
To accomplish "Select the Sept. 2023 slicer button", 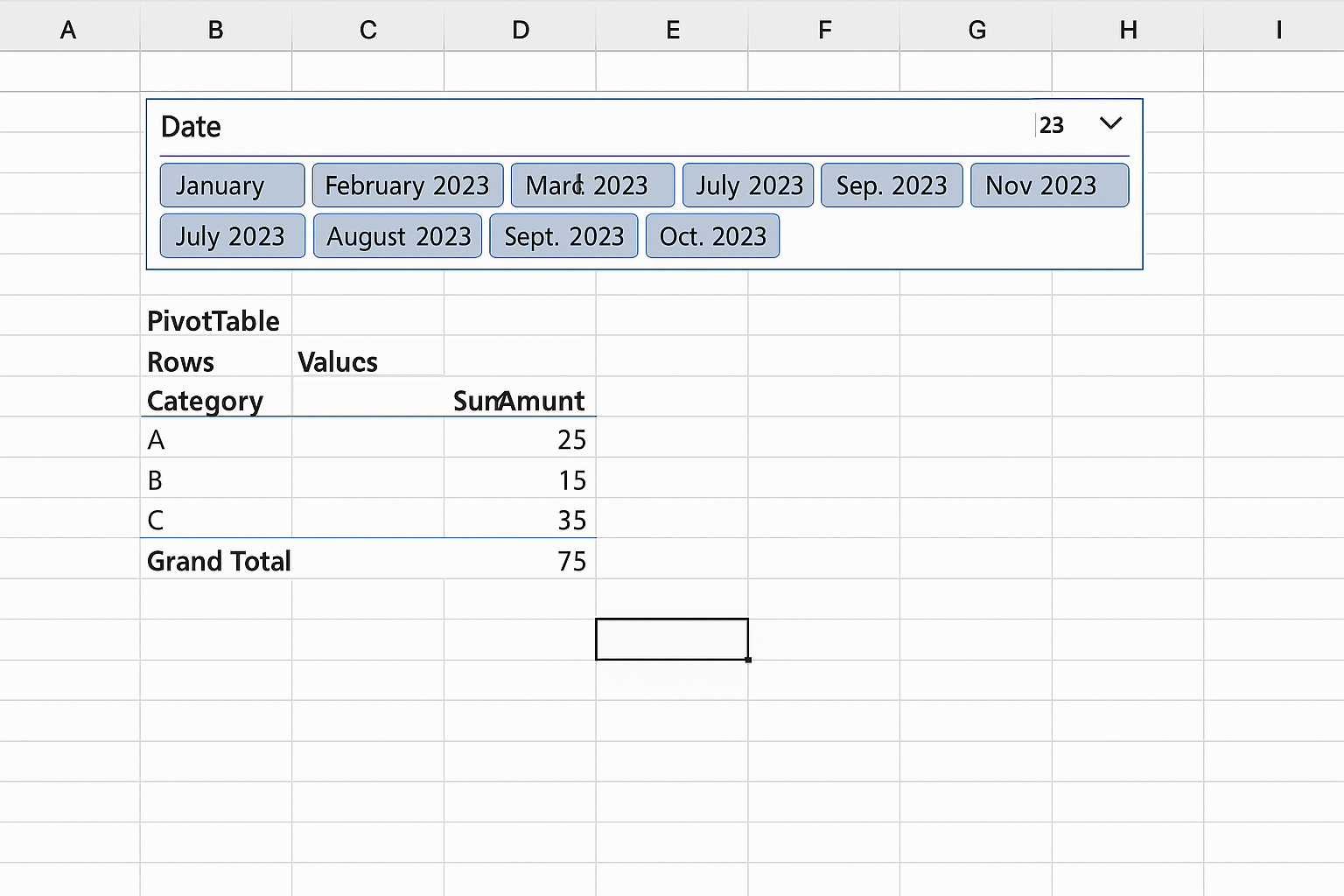I will click(x=563, y=236).
